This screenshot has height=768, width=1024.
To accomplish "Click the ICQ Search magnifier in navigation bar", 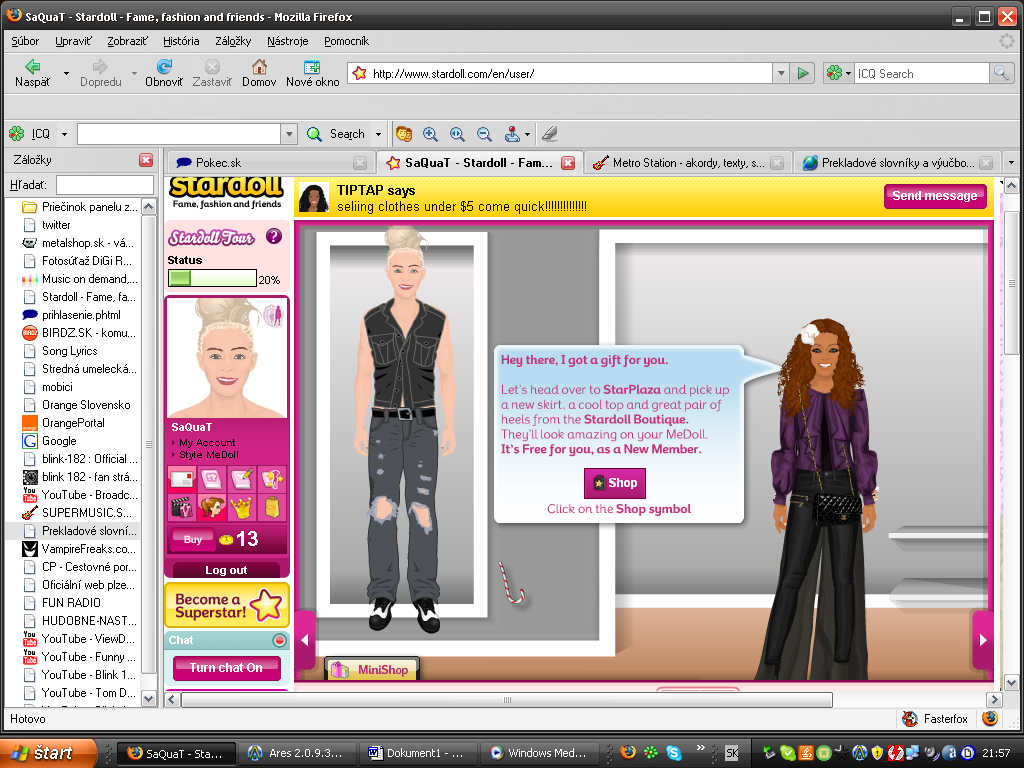I will 1000,73.
